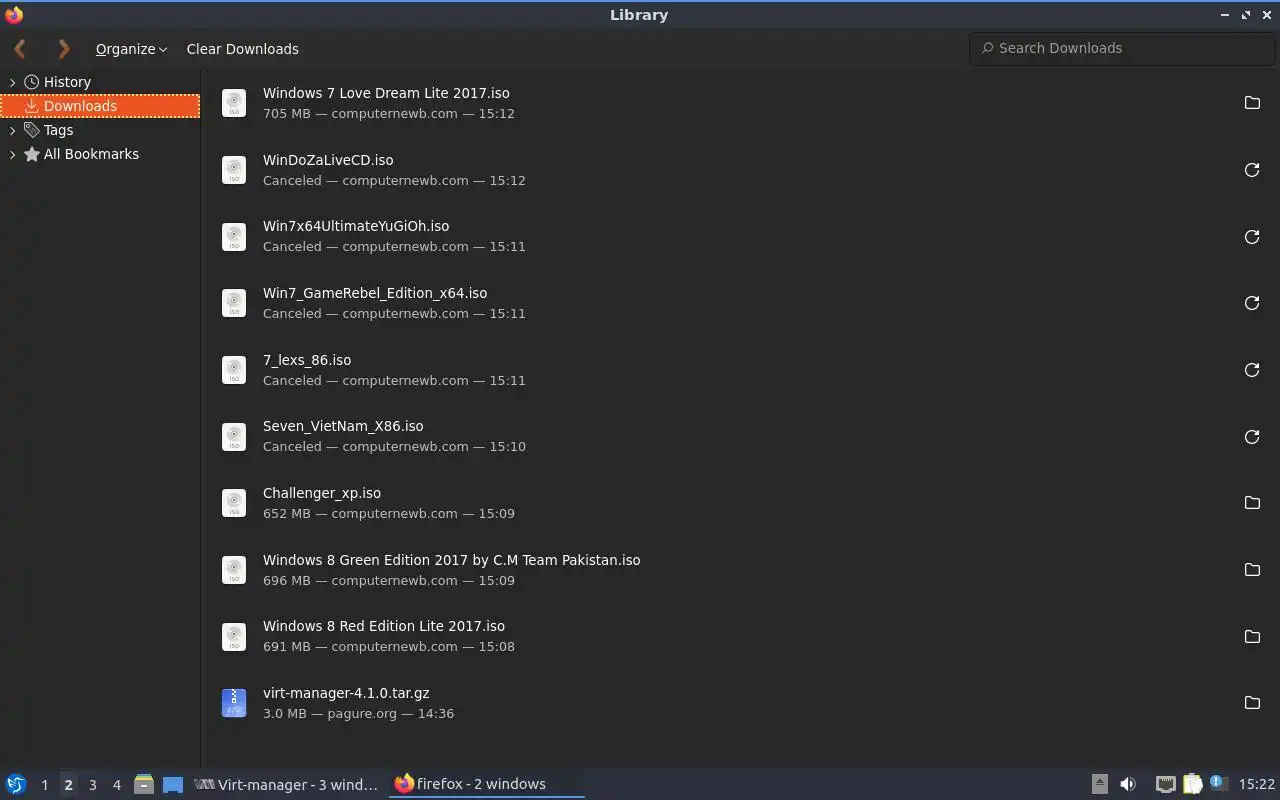Image resolution: width=1280 pixels, height=800 pixels.
Task: Click the Challenger_xp.iso file icon
Action: 234,503
